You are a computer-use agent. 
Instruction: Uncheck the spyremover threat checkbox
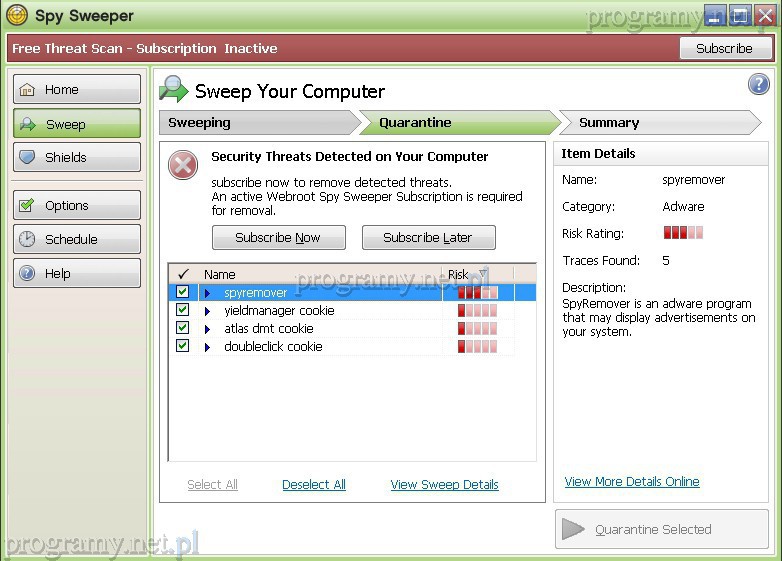point(182,292)
